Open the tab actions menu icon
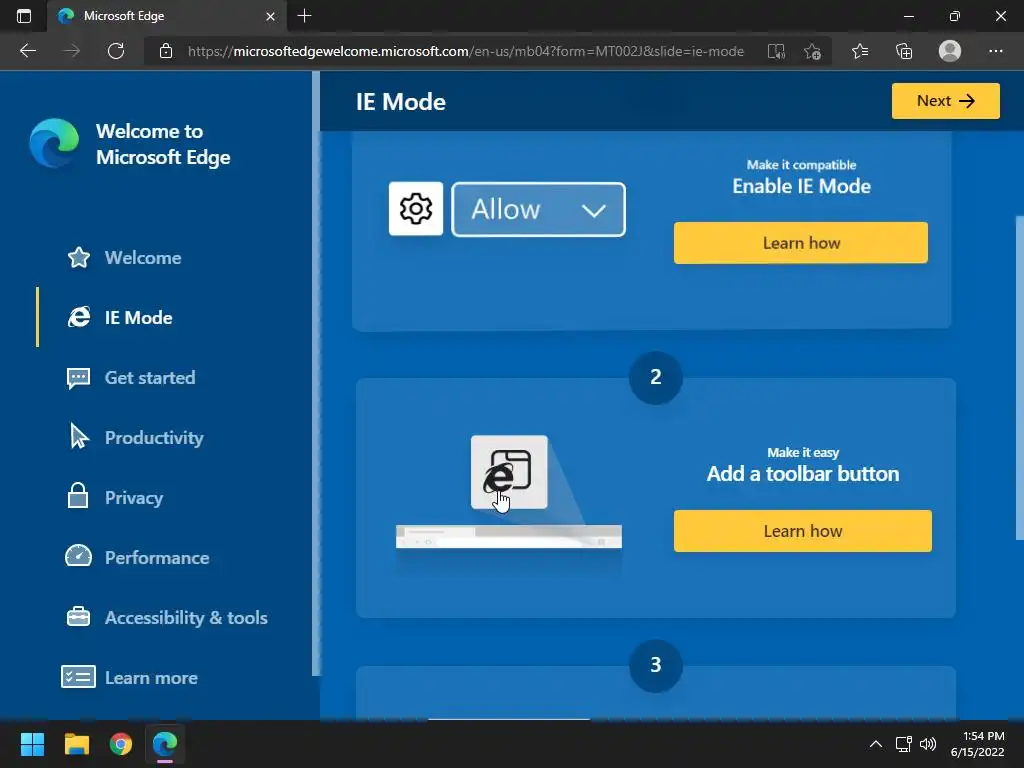The width and height of the screenshot is (1024, 768). (24, 16)
